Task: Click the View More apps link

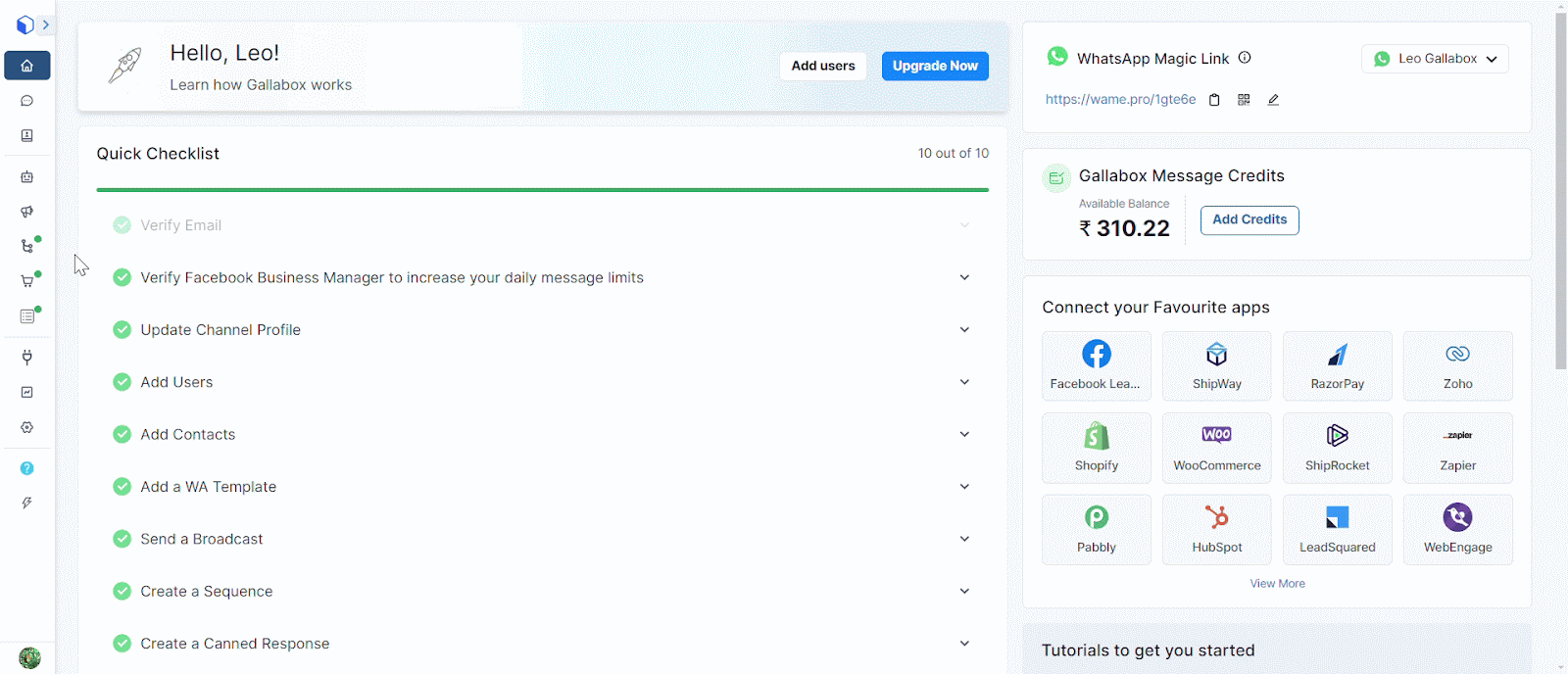Action: click(x=1277, y=584)
